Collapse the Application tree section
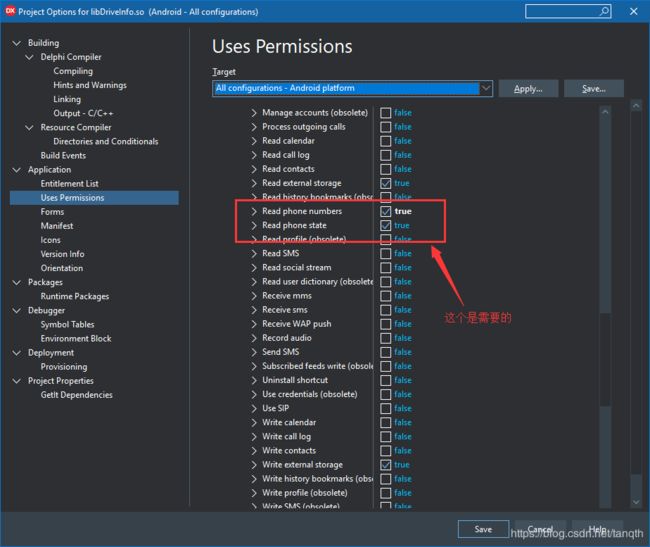This screenshot has width=650, height=547. click(x=16, y=170)
